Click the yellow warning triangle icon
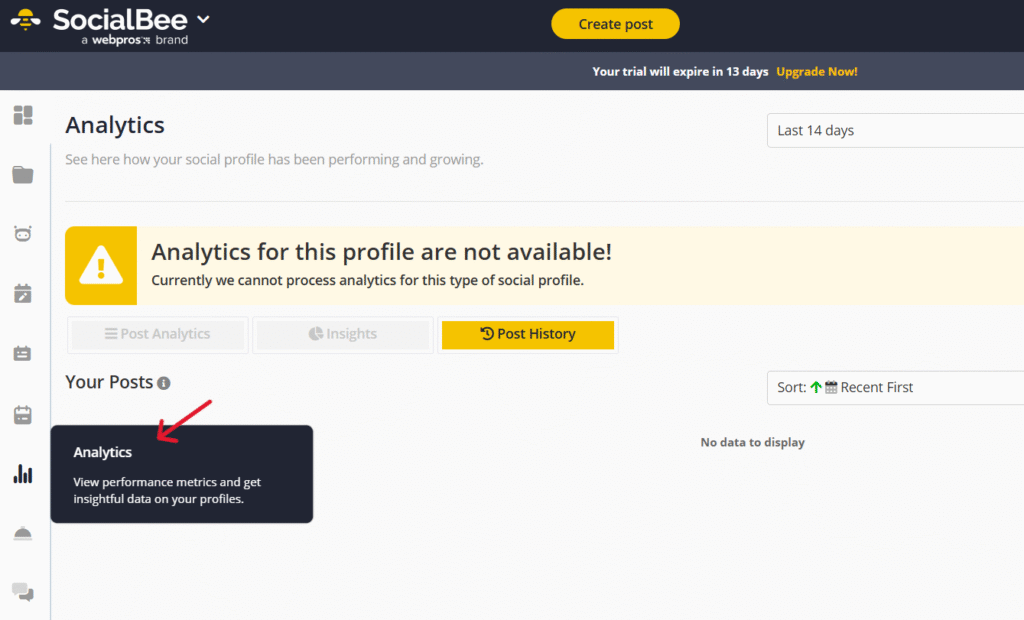1024x620 pixels. click(101, 266)
